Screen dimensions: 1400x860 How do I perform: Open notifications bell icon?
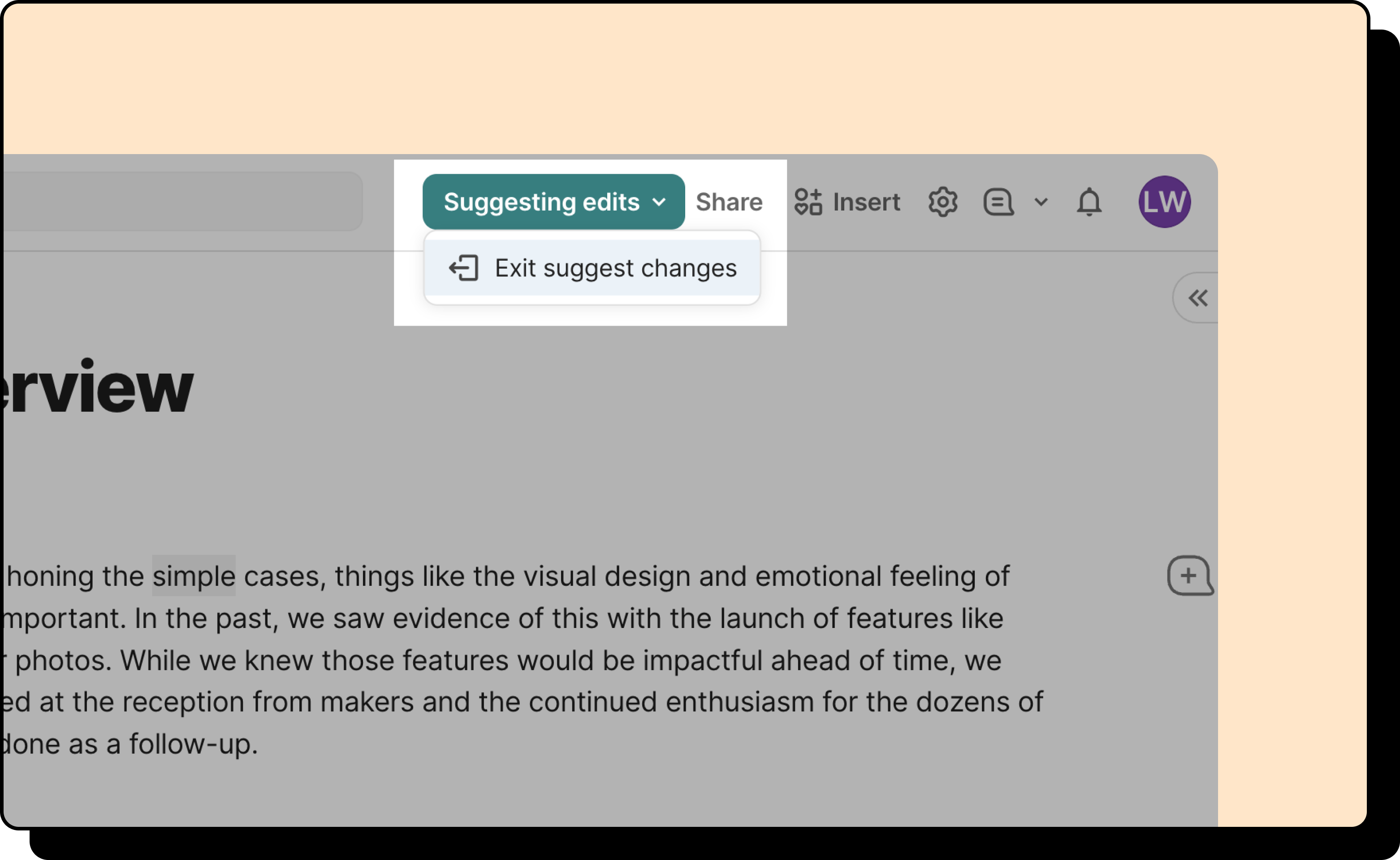pos(1089,202)
